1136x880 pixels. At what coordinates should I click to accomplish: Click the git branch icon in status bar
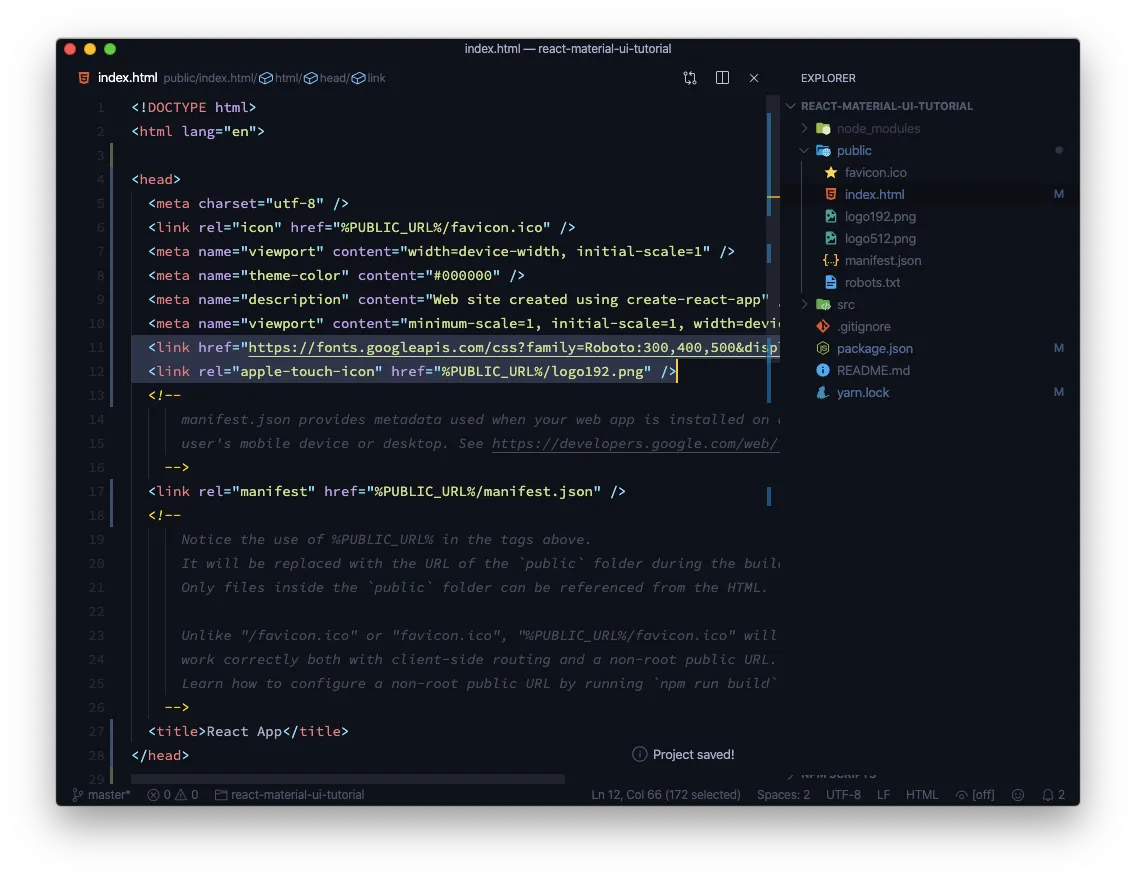pyautogui.click(x=78, y=795)
